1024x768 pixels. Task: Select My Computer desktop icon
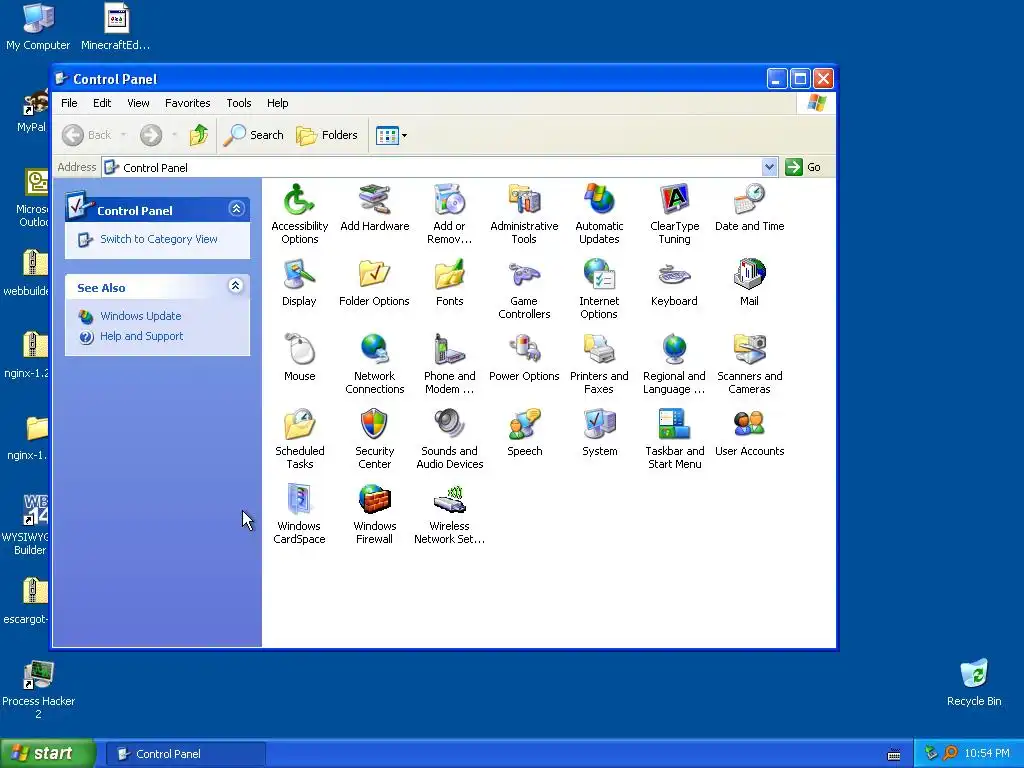click(x=38, y=27)
